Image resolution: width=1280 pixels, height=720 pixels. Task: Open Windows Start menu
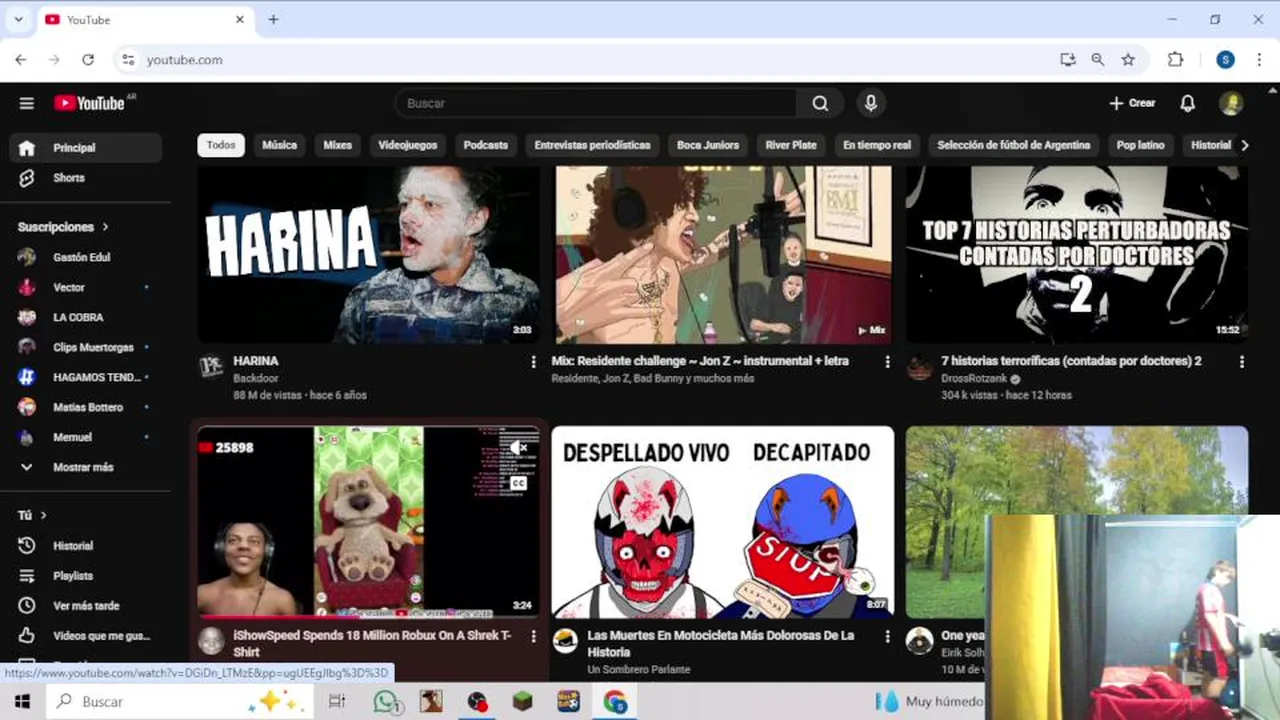point(22,702)
